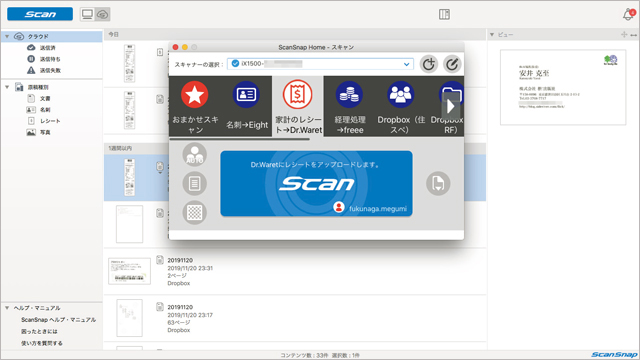Select 文書 document type in sidebar

(x=45, y=98)
